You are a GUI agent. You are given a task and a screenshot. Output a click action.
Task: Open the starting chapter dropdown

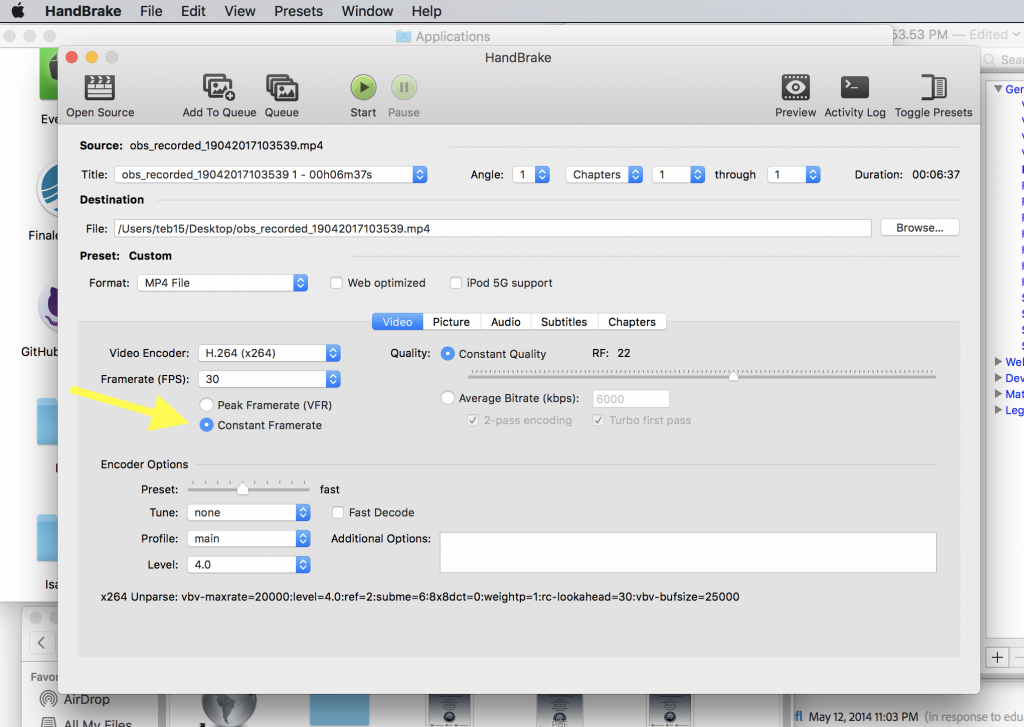tap(679, 174)
